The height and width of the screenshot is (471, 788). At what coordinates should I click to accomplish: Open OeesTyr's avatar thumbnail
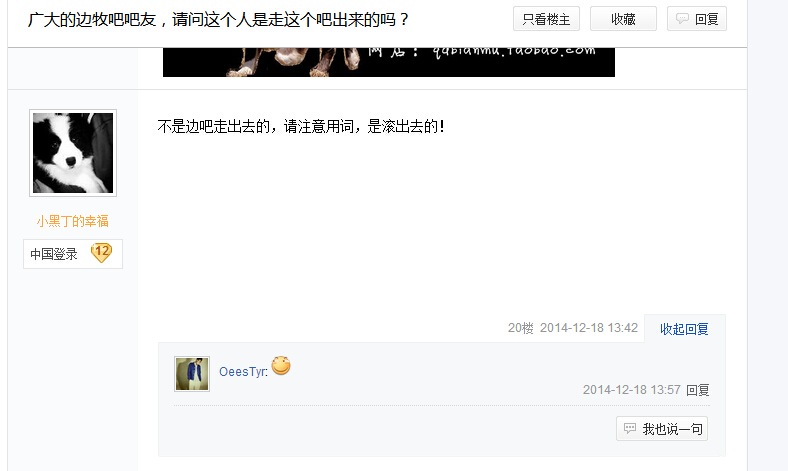(x=192, y=374)
